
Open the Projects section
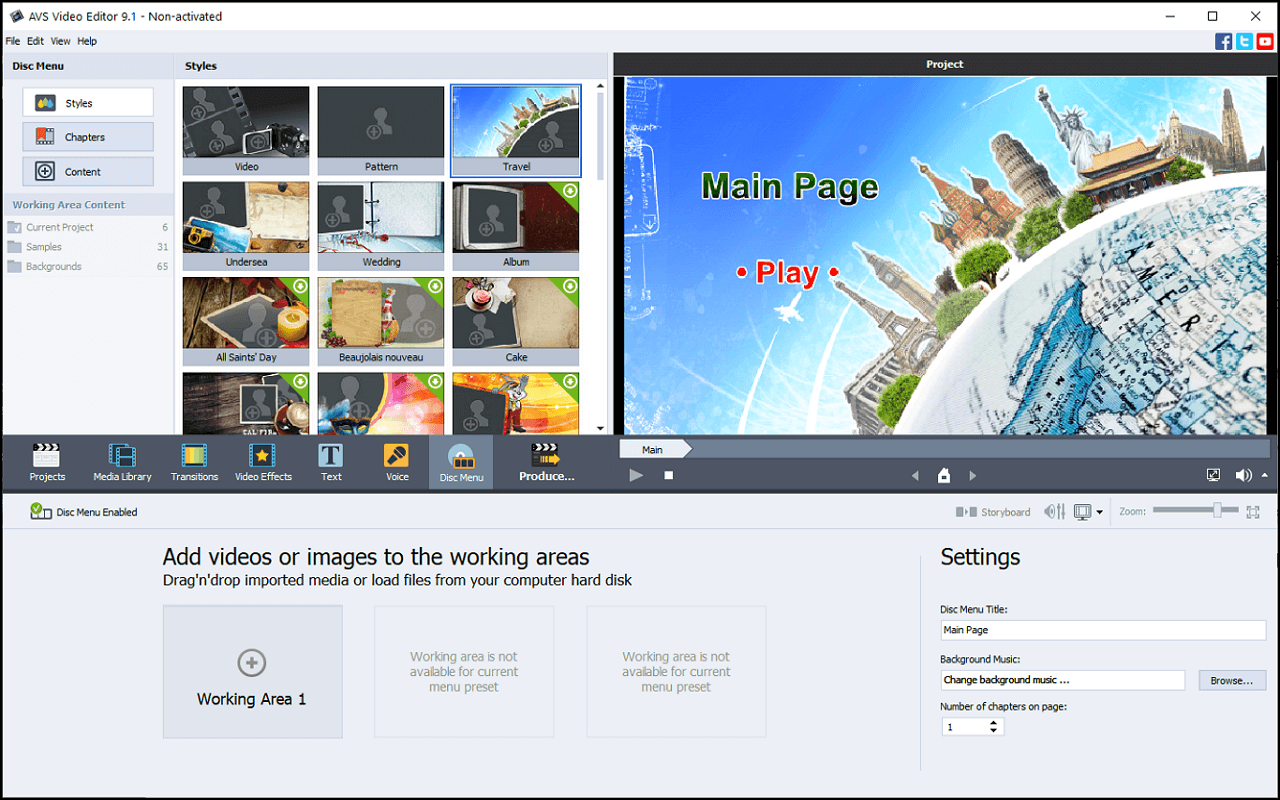(x=47, y=462)
